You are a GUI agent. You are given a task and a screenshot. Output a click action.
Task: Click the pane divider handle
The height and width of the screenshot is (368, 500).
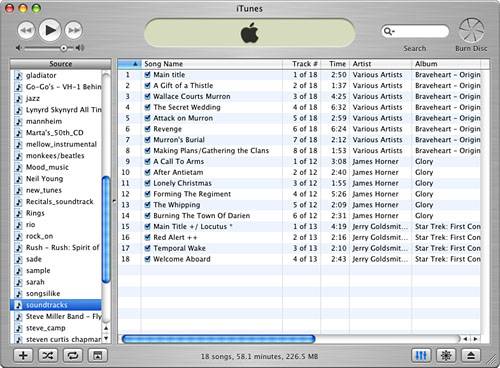(114, 201)
